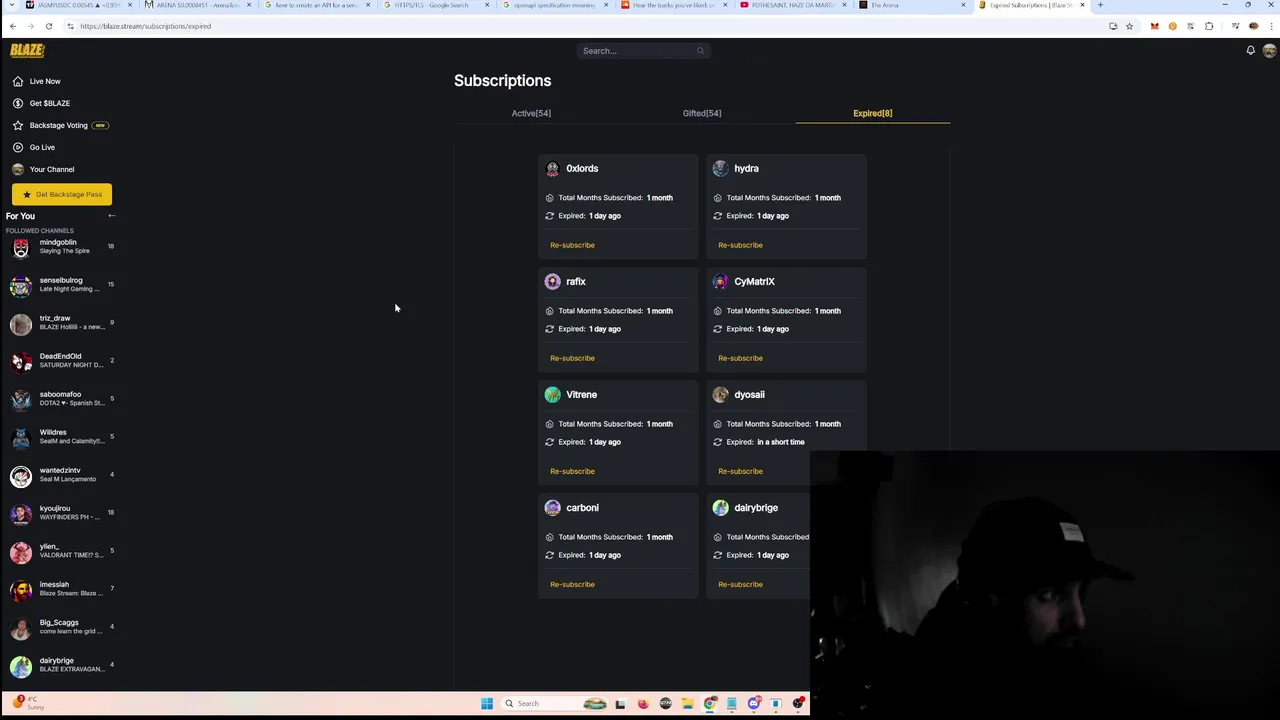Image resolution: width=1280 pixels, height=720 pixels.
Task: Re-subscribe to CyMatriX
Action: pyautogui.click(x=740, y=358)
